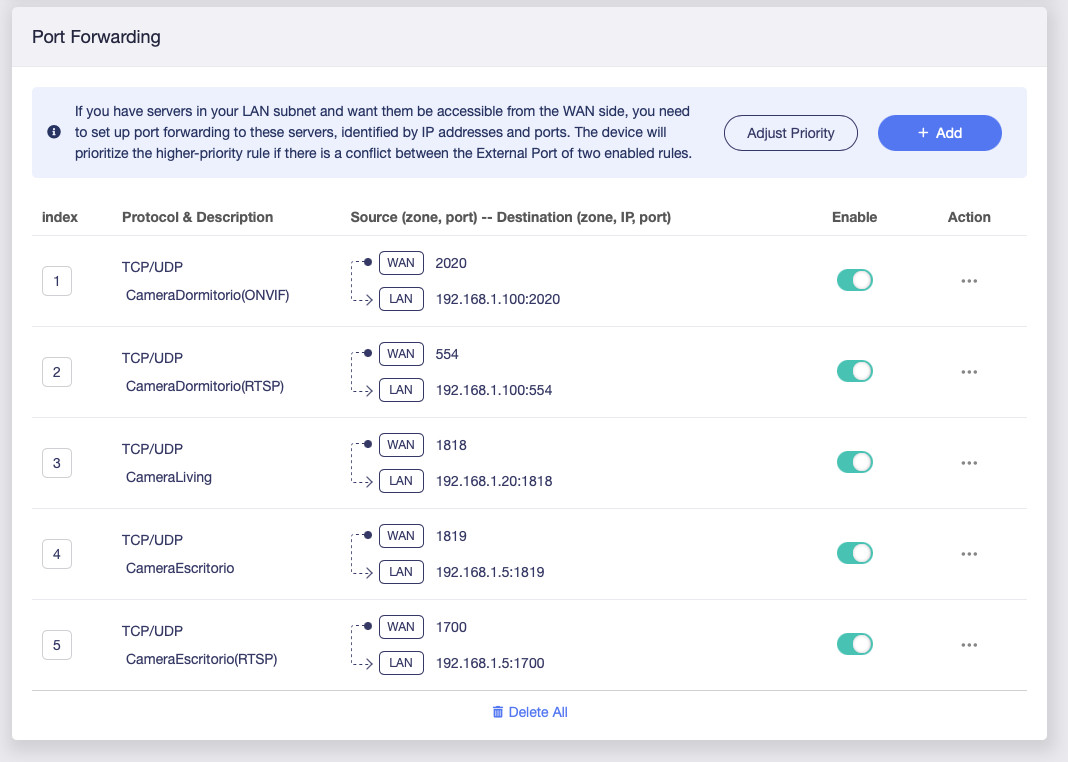
Task: Click the index column header
Action: coord(60,217)
